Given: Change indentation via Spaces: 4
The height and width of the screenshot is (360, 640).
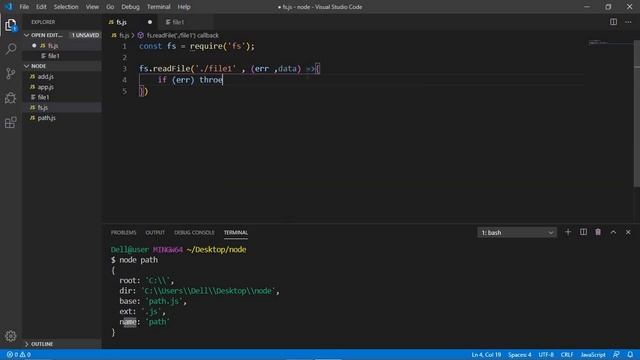Looking at the screenshot, I should pos(520,355).
